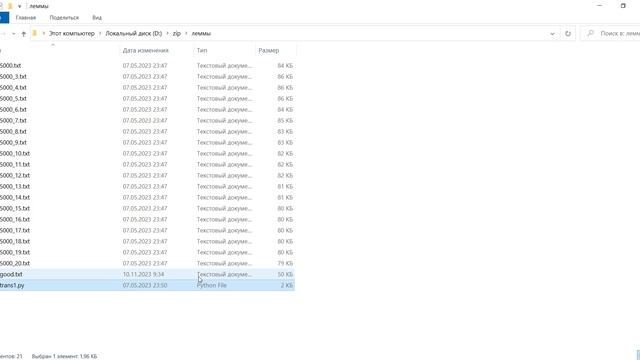The image size is (640, 360).
Task: Select file 5000_15.txt
Action: click(x=15, y=209)
